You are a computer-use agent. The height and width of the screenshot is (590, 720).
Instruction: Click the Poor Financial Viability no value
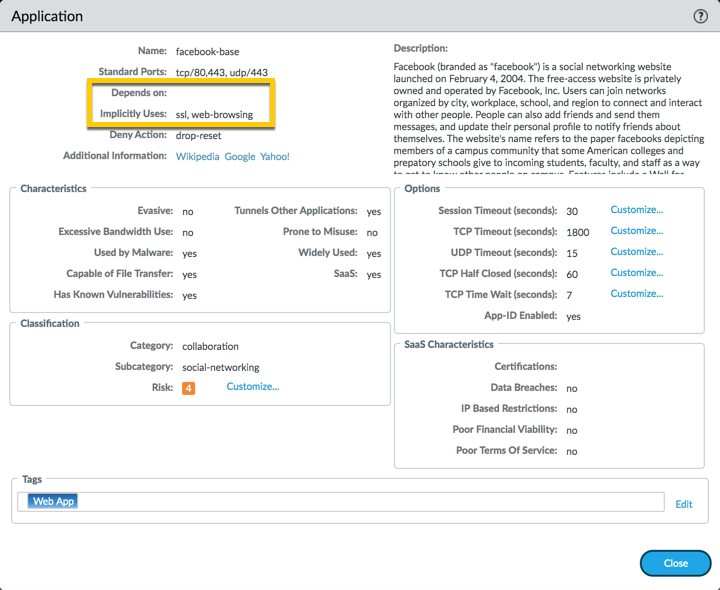[572, 431]
